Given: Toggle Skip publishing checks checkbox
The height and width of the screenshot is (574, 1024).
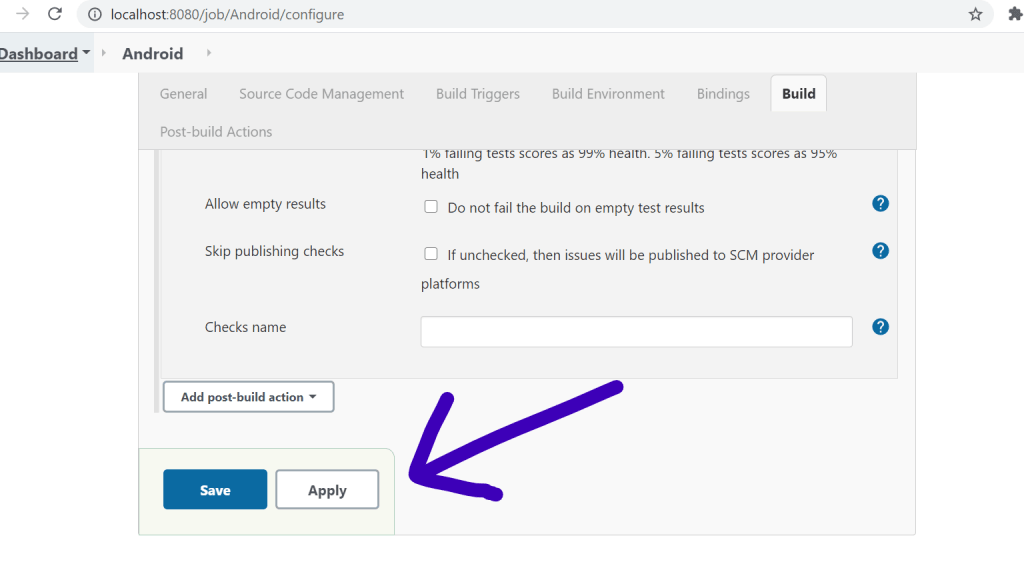Looking at the screenshot, I should pos(431,254).
